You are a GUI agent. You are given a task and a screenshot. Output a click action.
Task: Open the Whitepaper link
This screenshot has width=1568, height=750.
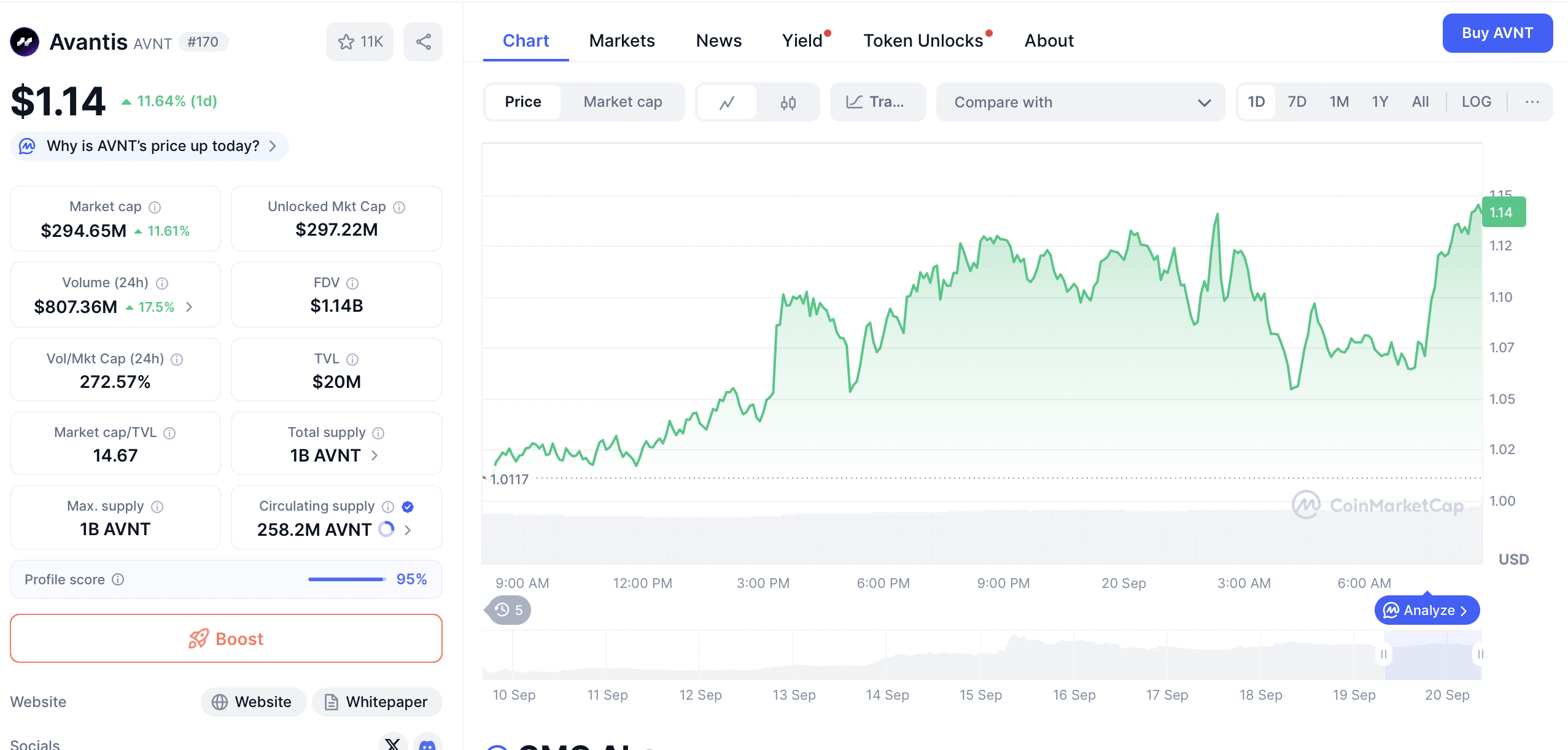[x=377, y=702]
